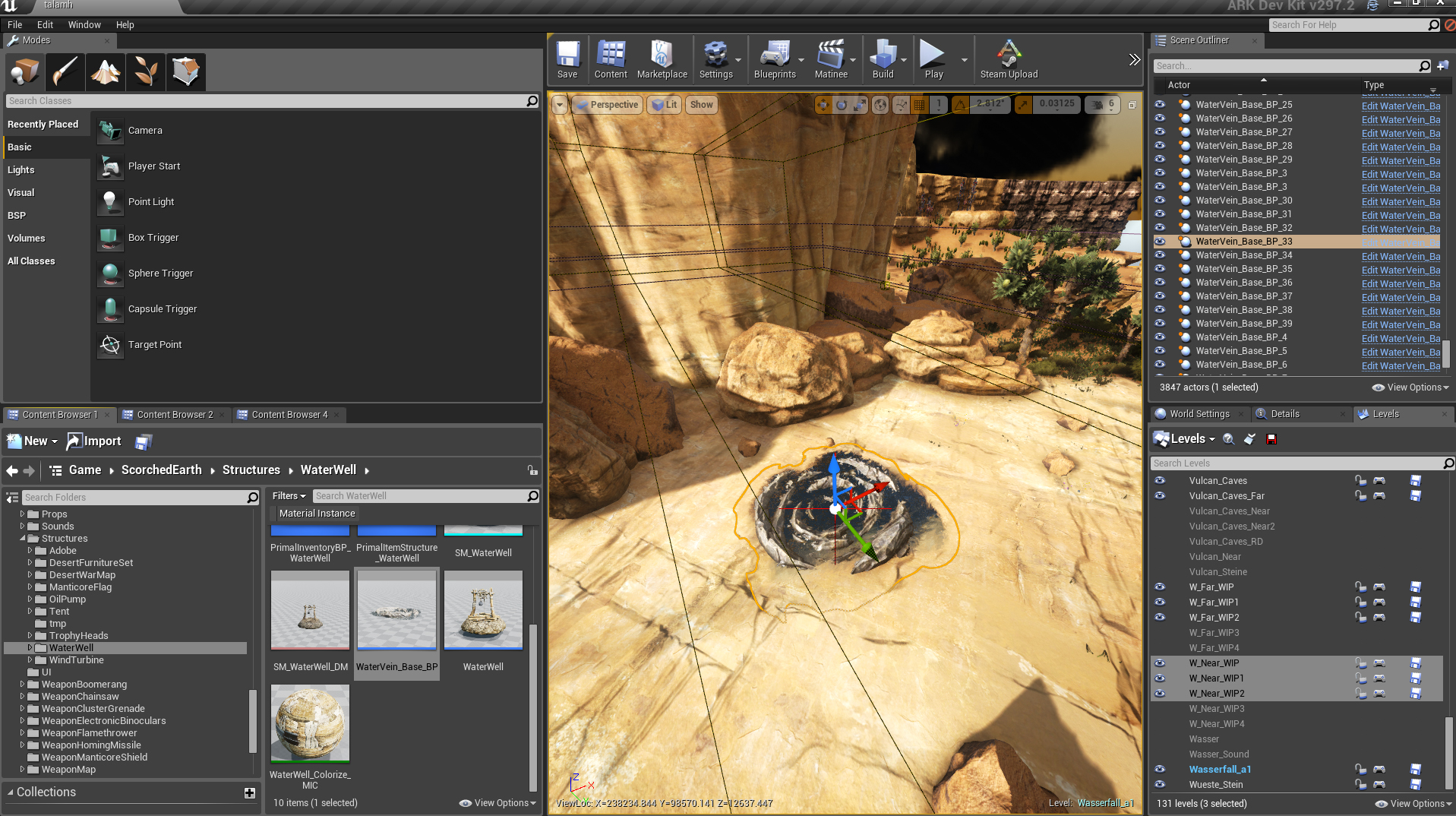Open the Blueprints toolbar icon
Viewport: 1456px width, 816px height.
coord(775,59)
